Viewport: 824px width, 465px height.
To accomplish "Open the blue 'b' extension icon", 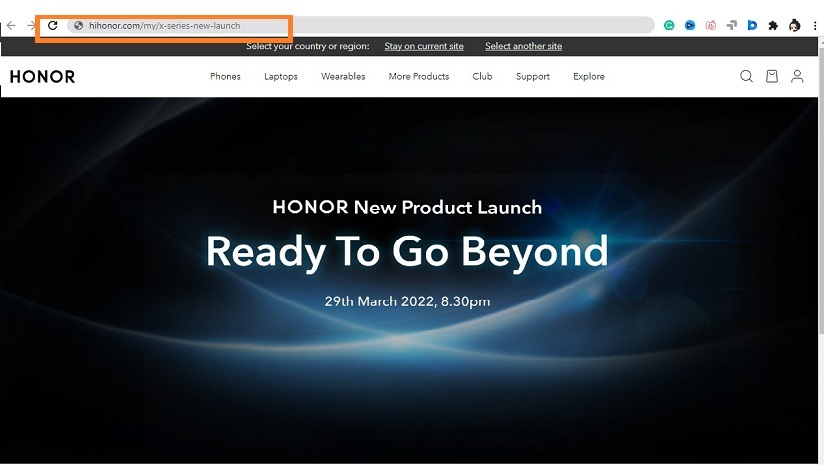I will (752, 25).
